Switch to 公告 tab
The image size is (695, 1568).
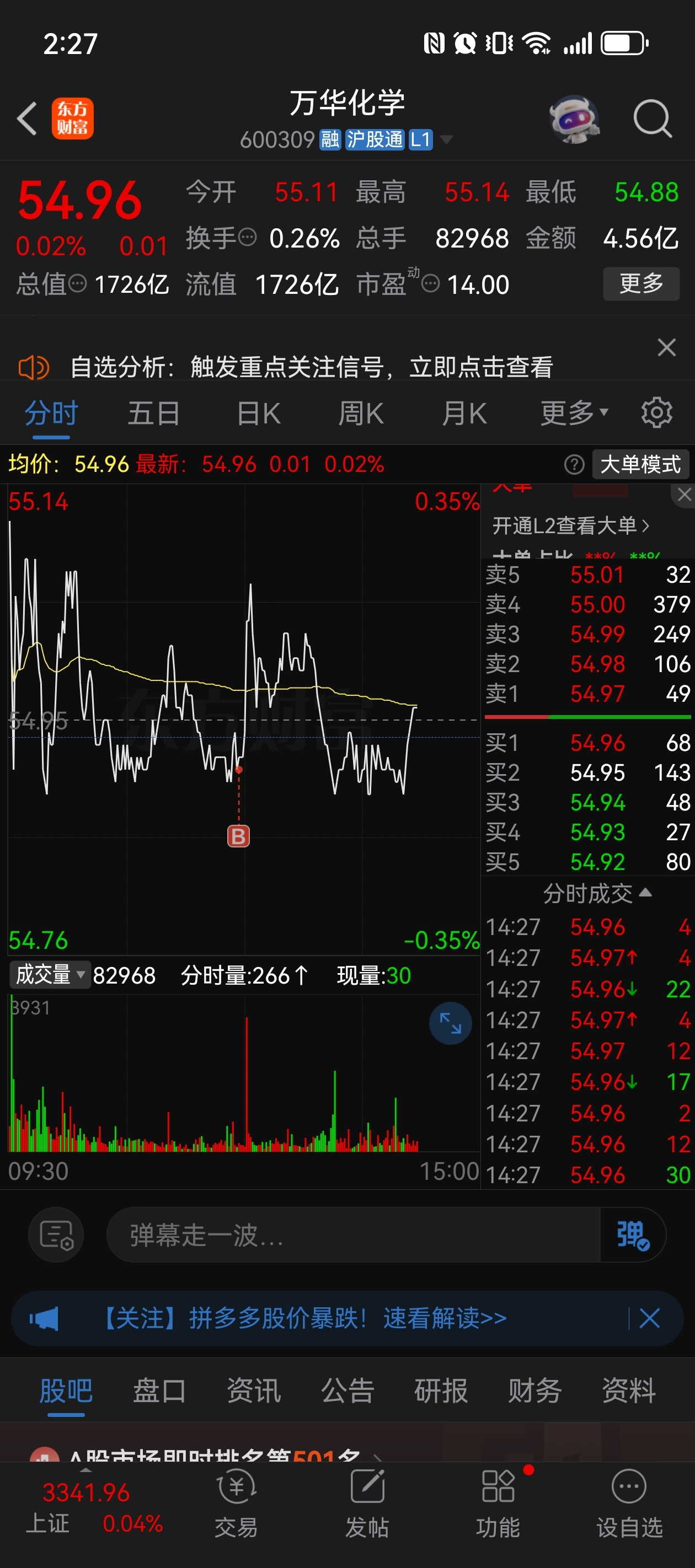[x=347, y=1392]
